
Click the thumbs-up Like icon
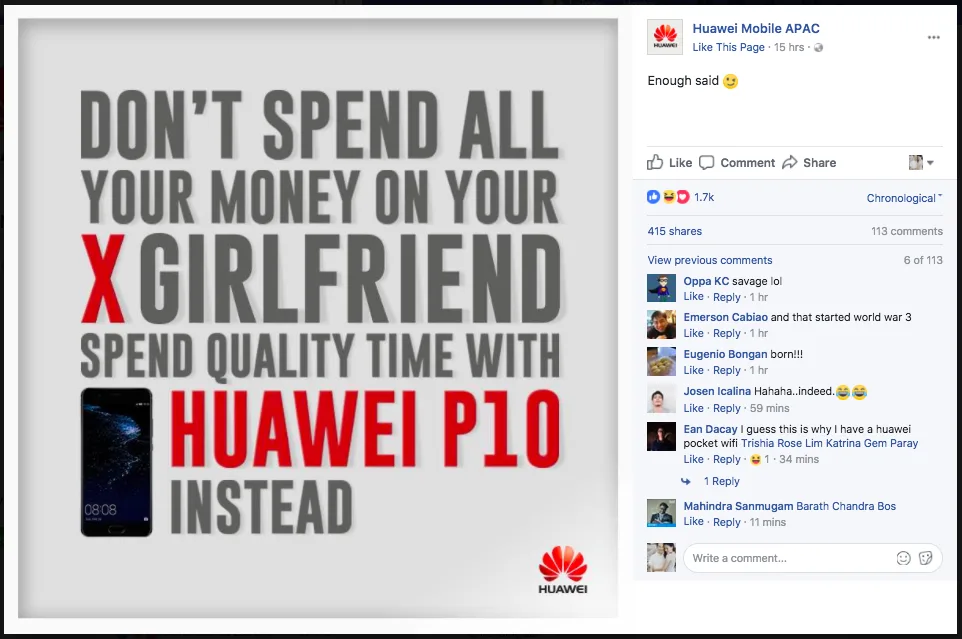point(655,163)
